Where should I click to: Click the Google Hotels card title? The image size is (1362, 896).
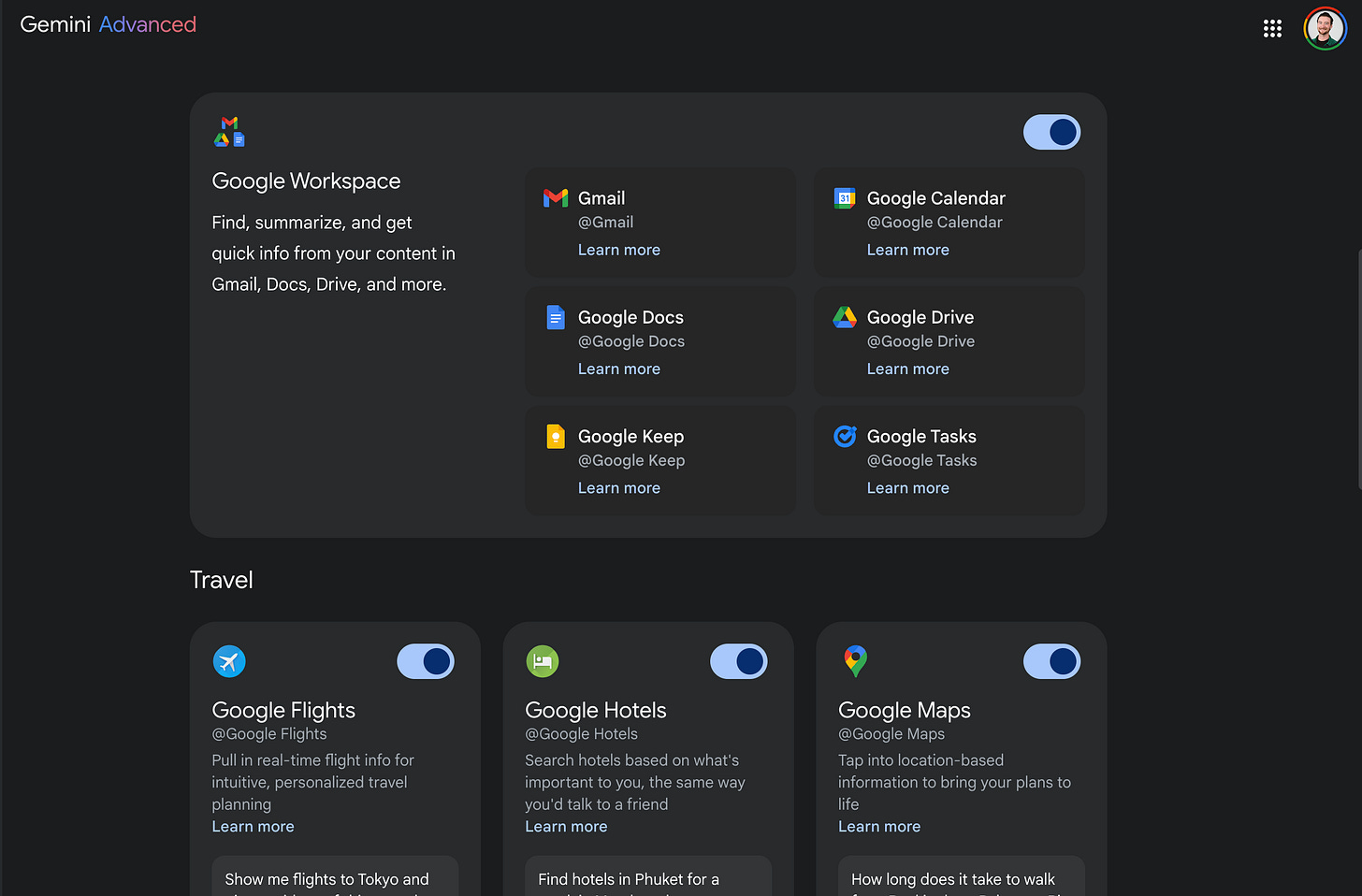(x=596, y=710)
